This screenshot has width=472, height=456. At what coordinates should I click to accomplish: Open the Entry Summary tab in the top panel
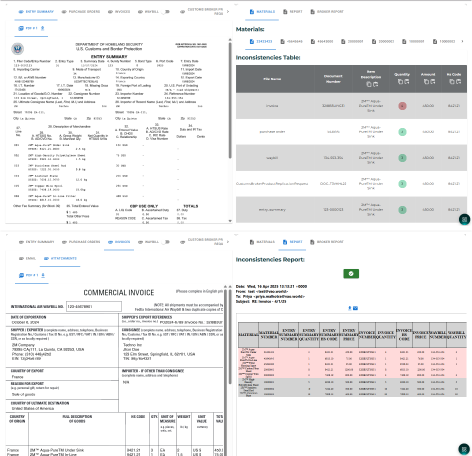coord(36,12)
